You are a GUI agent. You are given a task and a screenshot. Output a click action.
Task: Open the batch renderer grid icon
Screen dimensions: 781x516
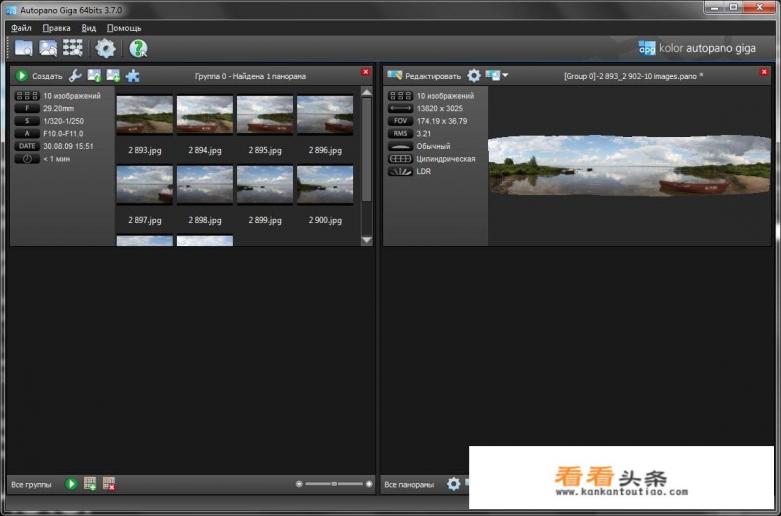coord(72,48)
